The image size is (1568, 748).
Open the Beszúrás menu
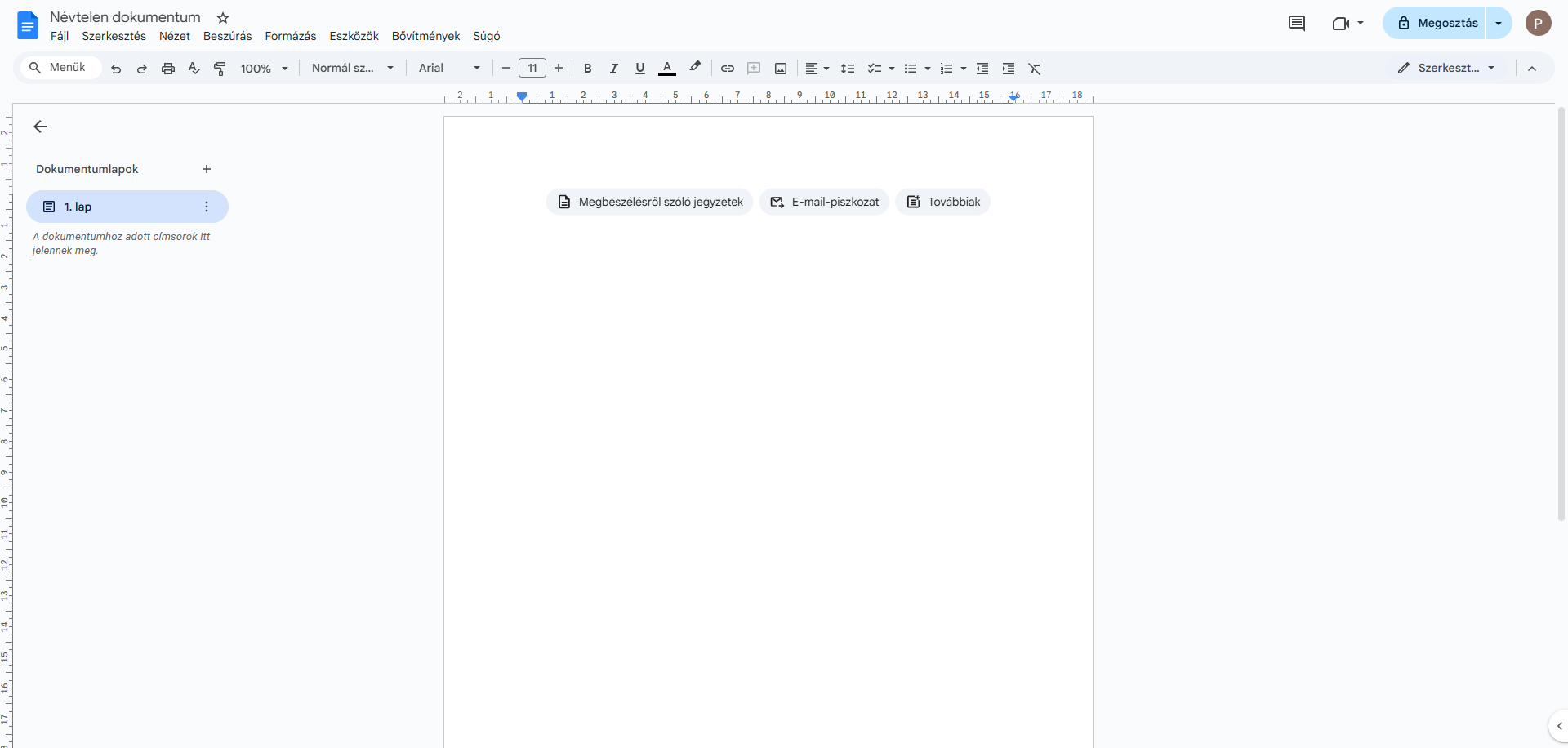[x=228, y=36]
